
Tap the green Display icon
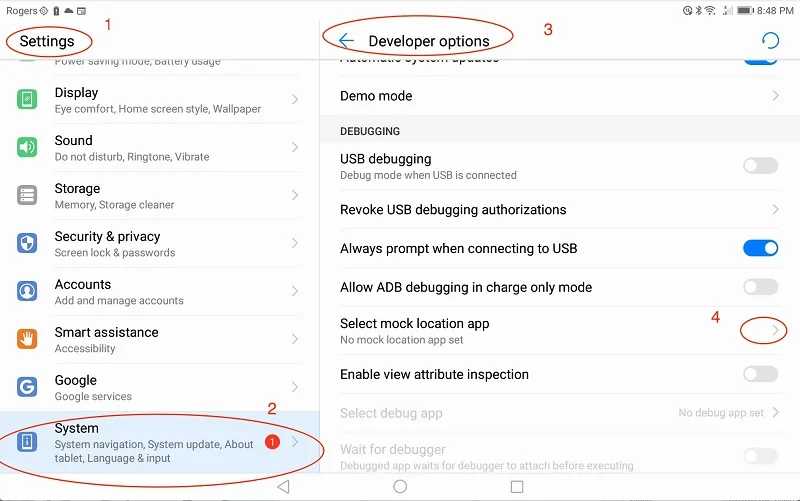point(27,99)
